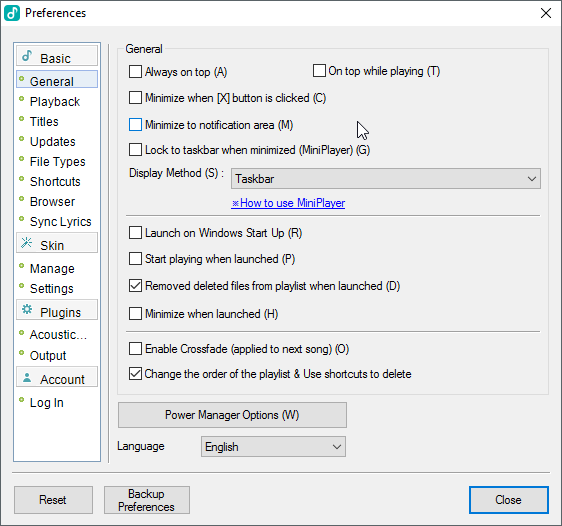The image size is (562, 526).
Task: Click the Backup Preferences button
Action: (x=147, y=500)
